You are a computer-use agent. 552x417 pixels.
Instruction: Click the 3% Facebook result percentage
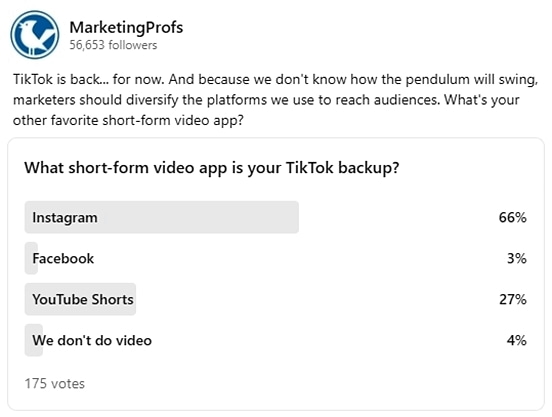[516, 259]
